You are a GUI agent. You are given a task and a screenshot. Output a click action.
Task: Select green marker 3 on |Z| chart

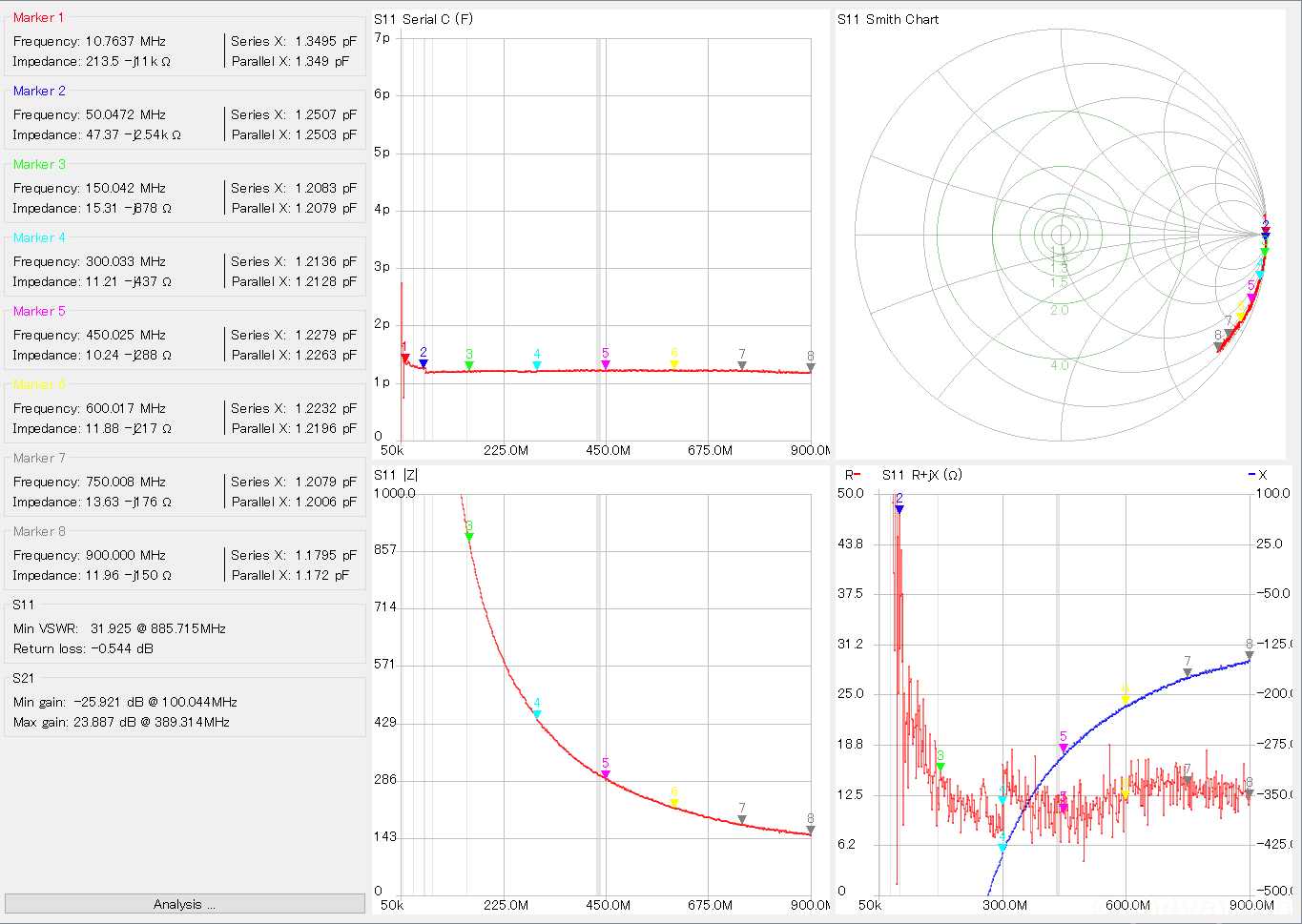pyautogui.click(x=469, y=537)
